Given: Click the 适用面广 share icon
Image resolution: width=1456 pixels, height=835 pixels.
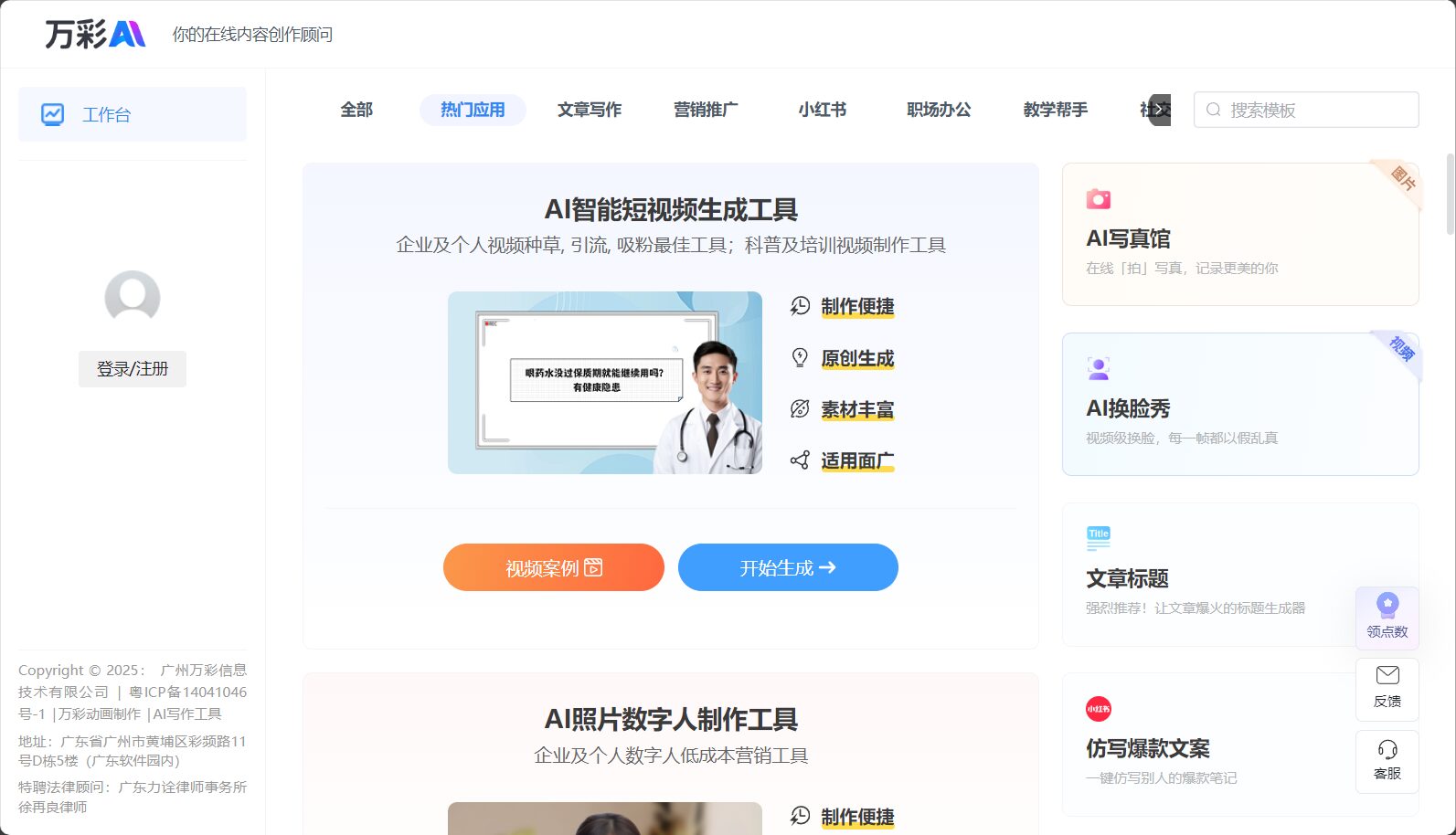Looking at the screenshot, I should tap(800, 460).
